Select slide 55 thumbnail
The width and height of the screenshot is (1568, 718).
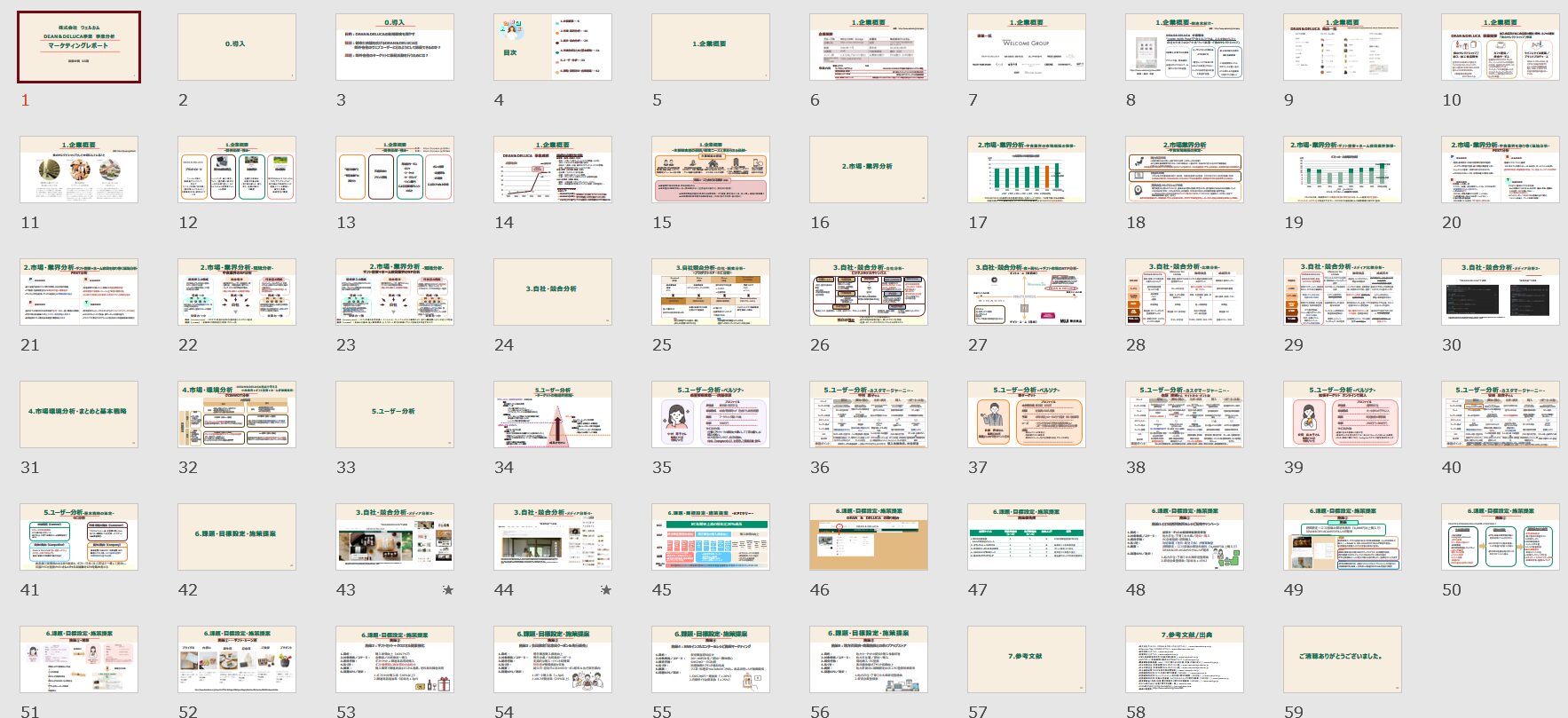coord(711,659)
